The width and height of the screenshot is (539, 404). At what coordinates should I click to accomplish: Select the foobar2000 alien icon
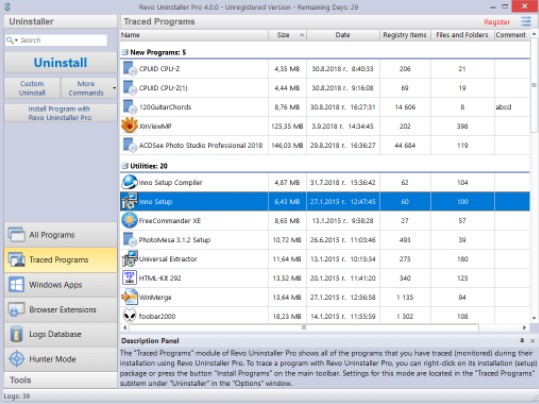129,315
